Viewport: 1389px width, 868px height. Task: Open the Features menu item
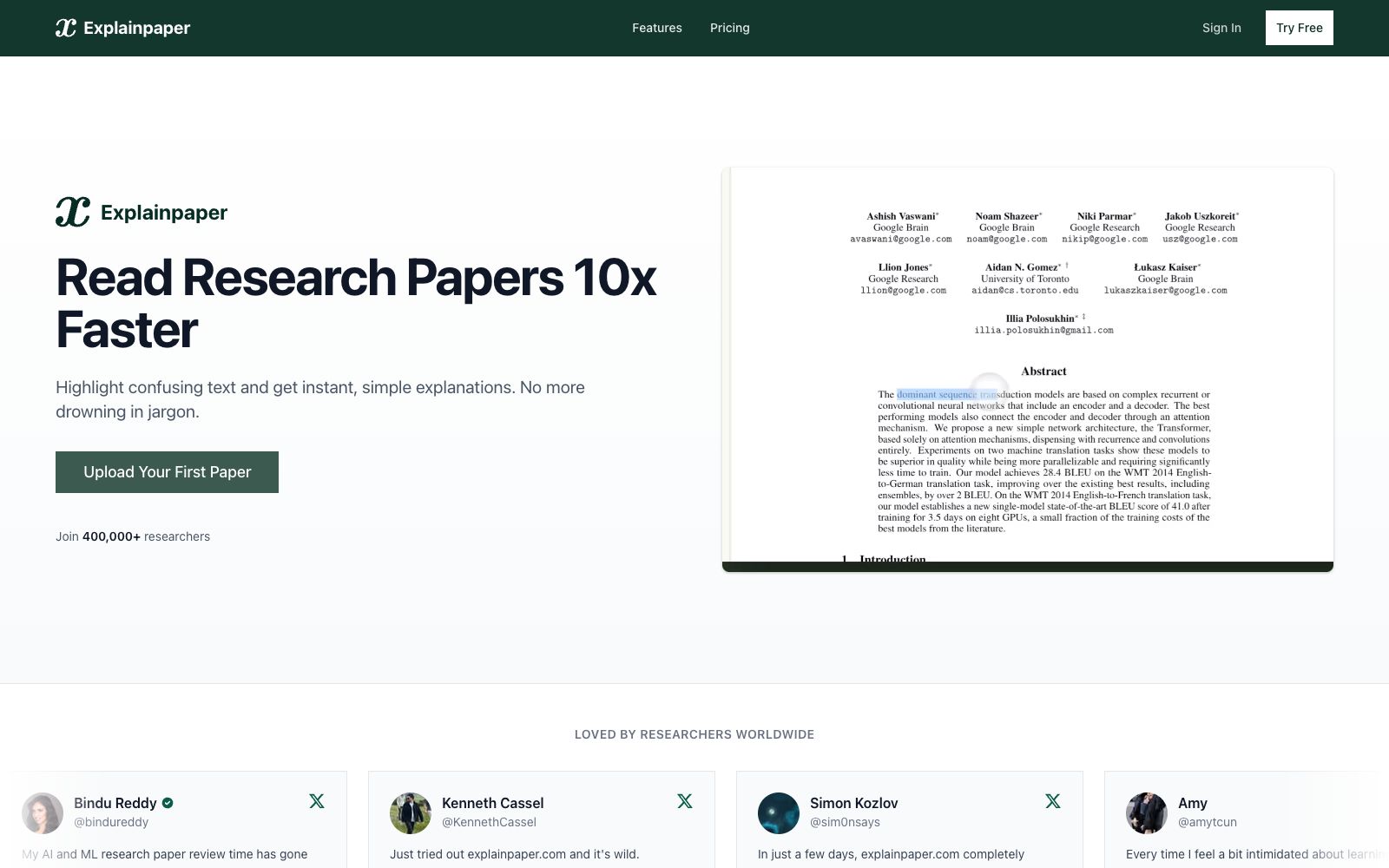pyautogui.click(x=657, y=28)
